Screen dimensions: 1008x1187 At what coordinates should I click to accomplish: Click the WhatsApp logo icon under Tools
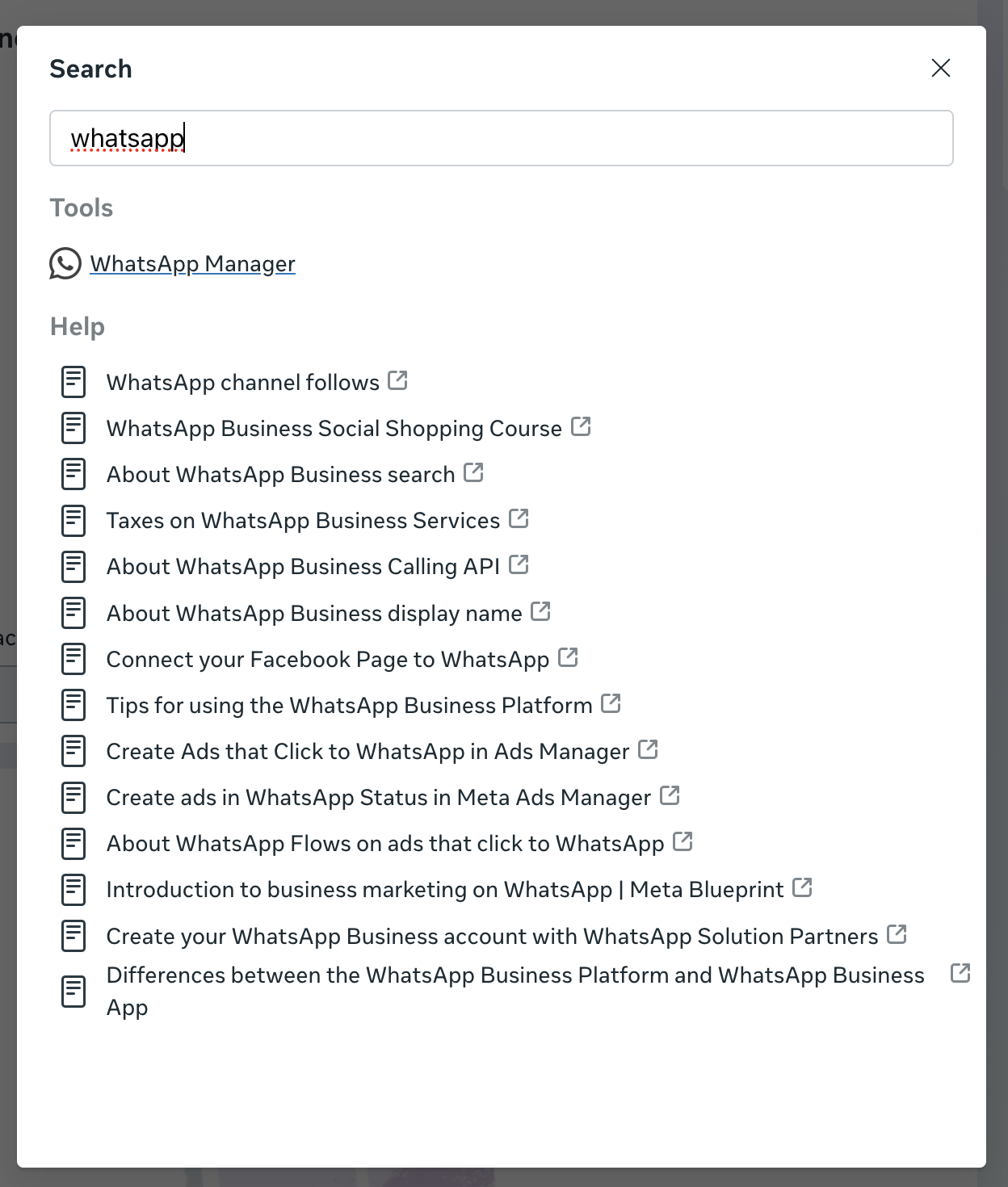pos(65,263)
